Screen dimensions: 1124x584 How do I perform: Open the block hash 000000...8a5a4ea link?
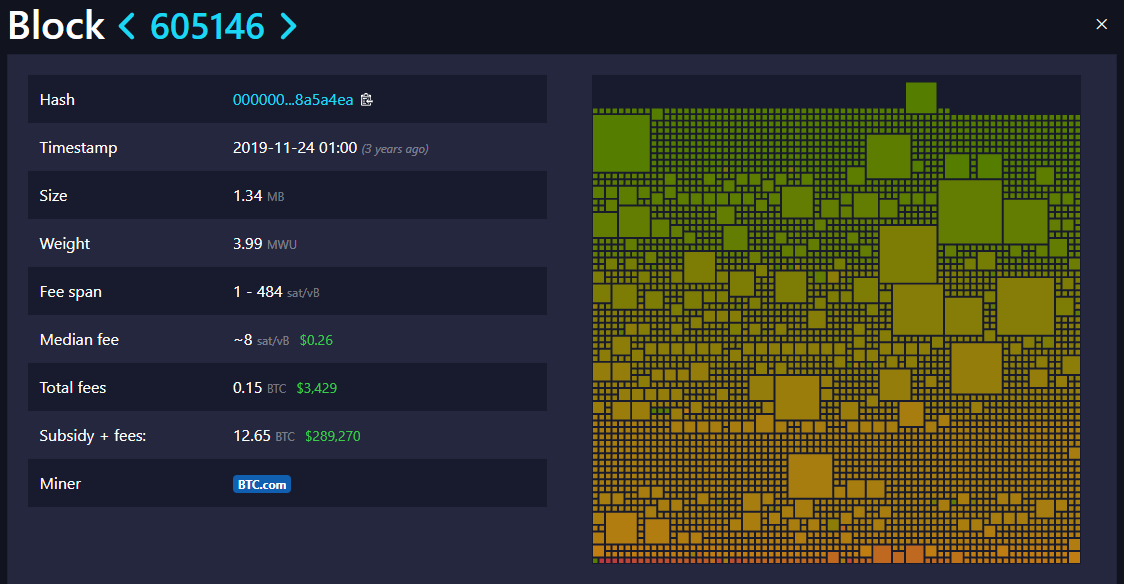tap(292, 100)
